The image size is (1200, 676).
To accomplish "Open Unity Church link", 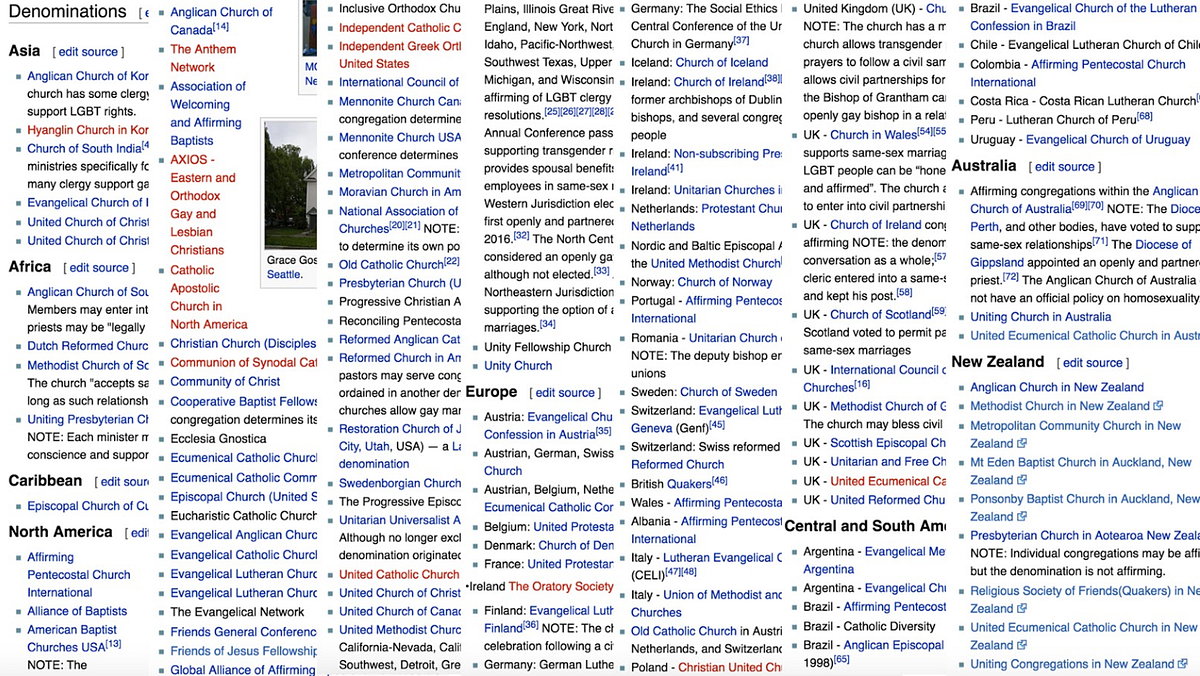I will (x=518, y=366).
